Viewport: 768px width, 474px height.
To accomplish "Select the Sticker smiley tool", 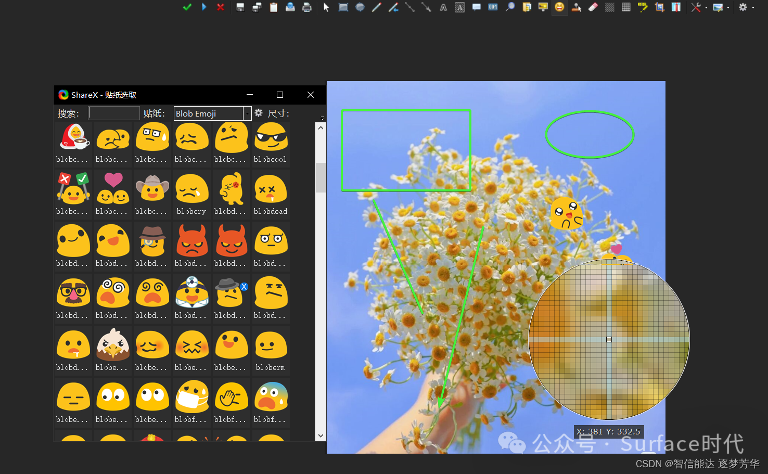I will pyautogui.click(x=559, y=7).
